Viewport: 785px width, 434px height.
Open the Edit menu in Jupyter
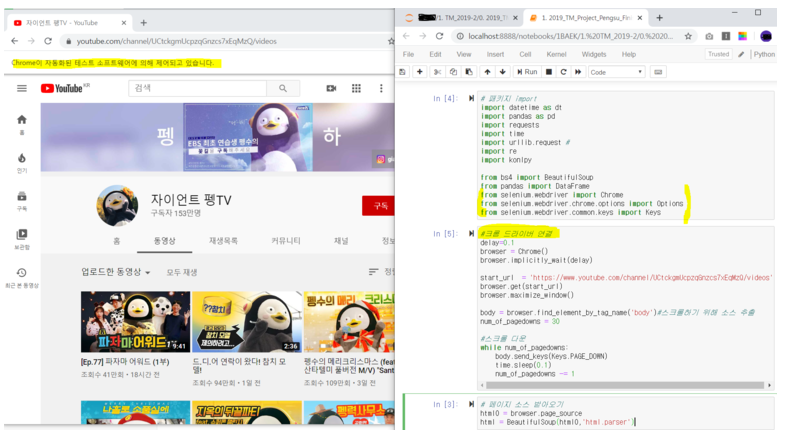pos(435,54)
